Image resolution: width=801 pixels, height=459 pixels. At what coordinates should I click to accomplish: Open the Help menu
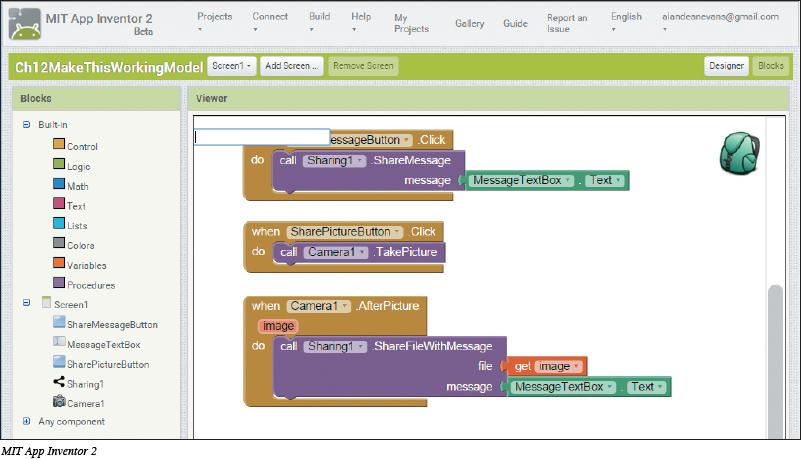361,21
